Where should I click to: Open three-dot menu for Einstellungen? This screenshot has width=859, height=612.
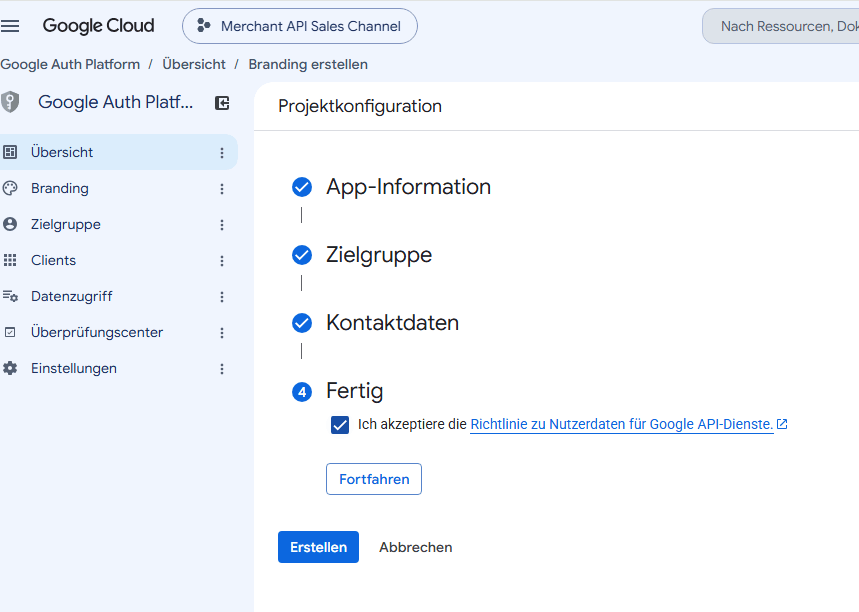pos(222,369)
